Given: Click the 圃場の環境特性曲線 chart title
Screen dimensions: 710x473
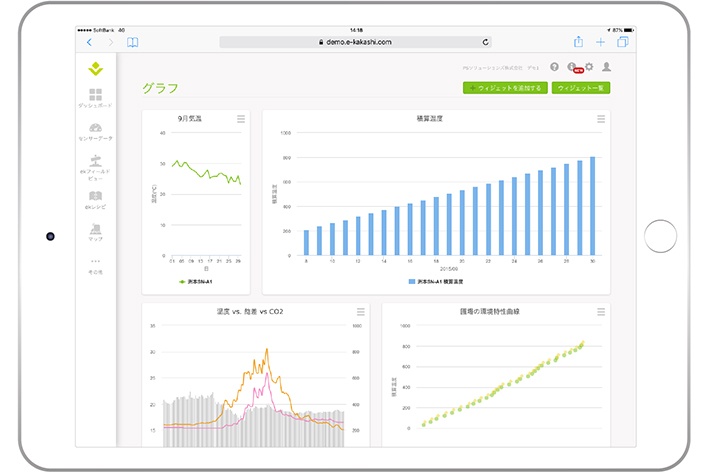Looking at the screenshot, I should click(489, 311).
